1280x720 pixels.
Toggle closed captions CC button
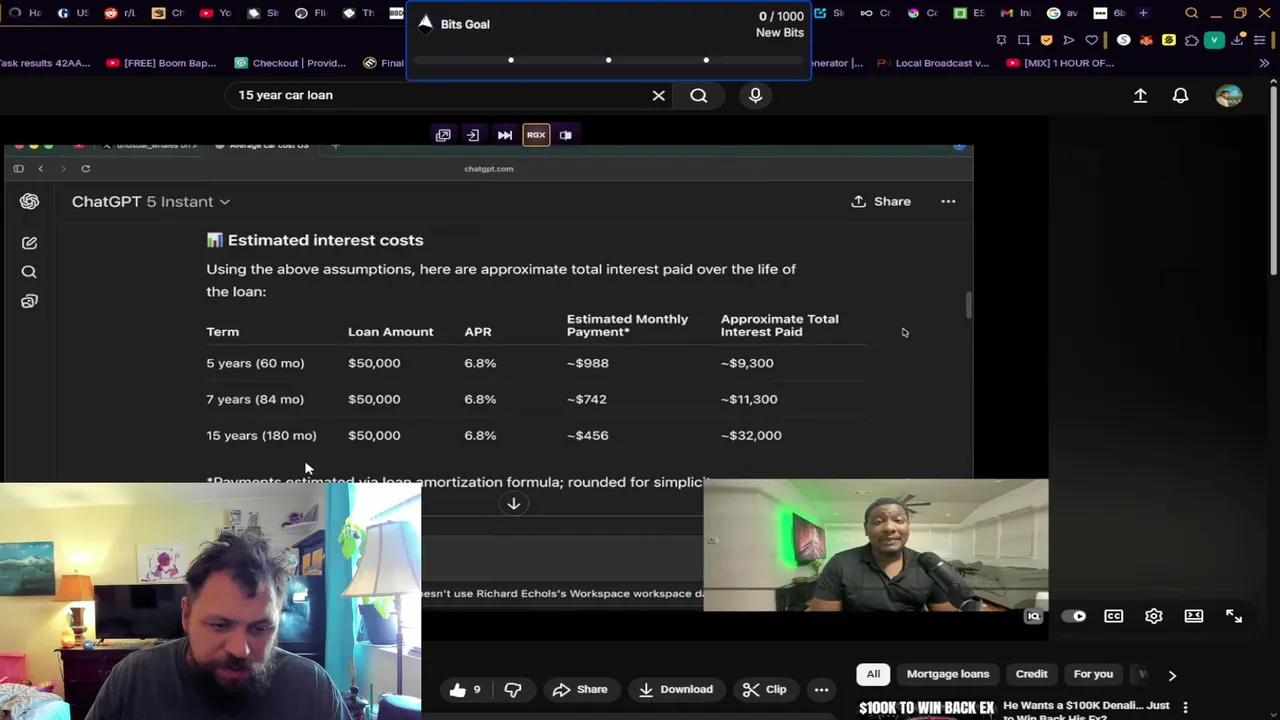coord(1113,616)
